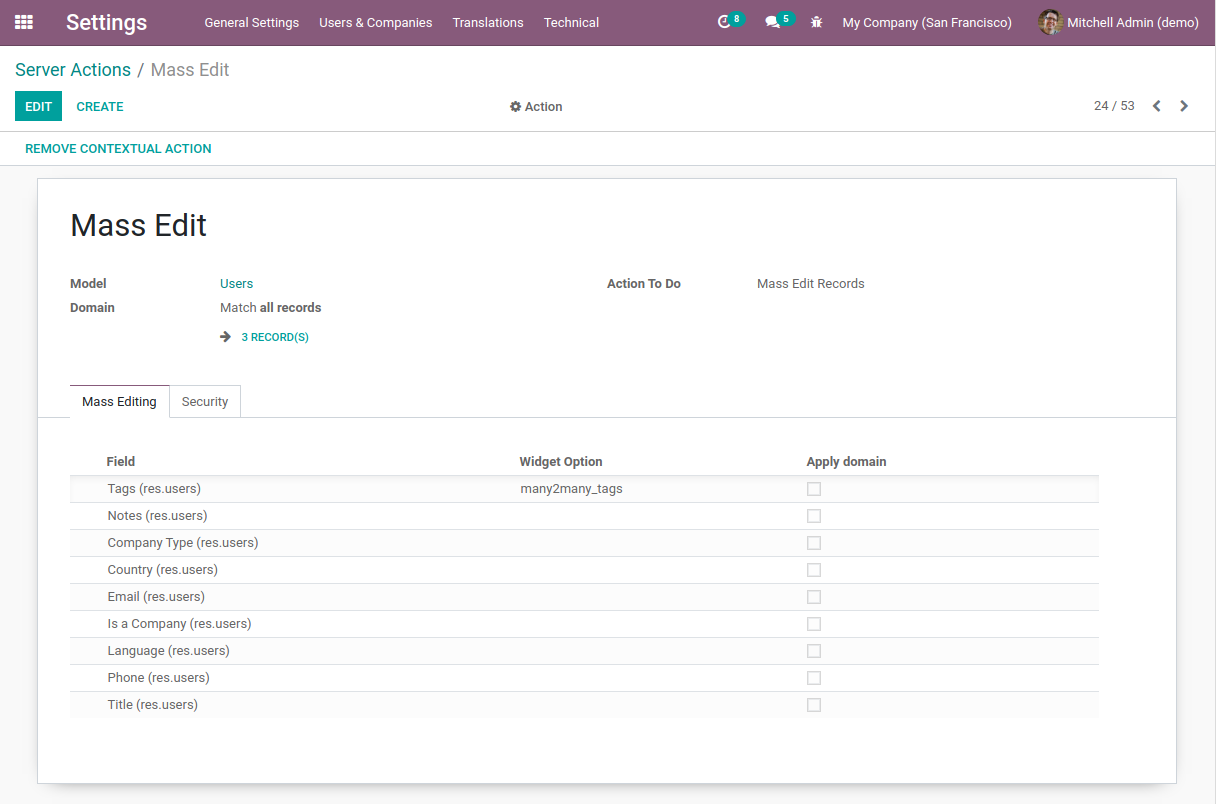The width and height of the screenshot is (1216, 804).
Task: Open the apps menu grid icon
Action: (24, 22)
